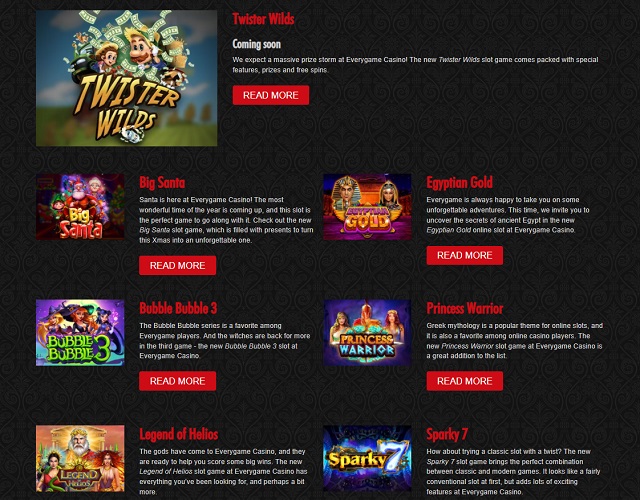640x500 pixels.
Task: Open the Twister Wilds title link
Action: coord(263,19)
